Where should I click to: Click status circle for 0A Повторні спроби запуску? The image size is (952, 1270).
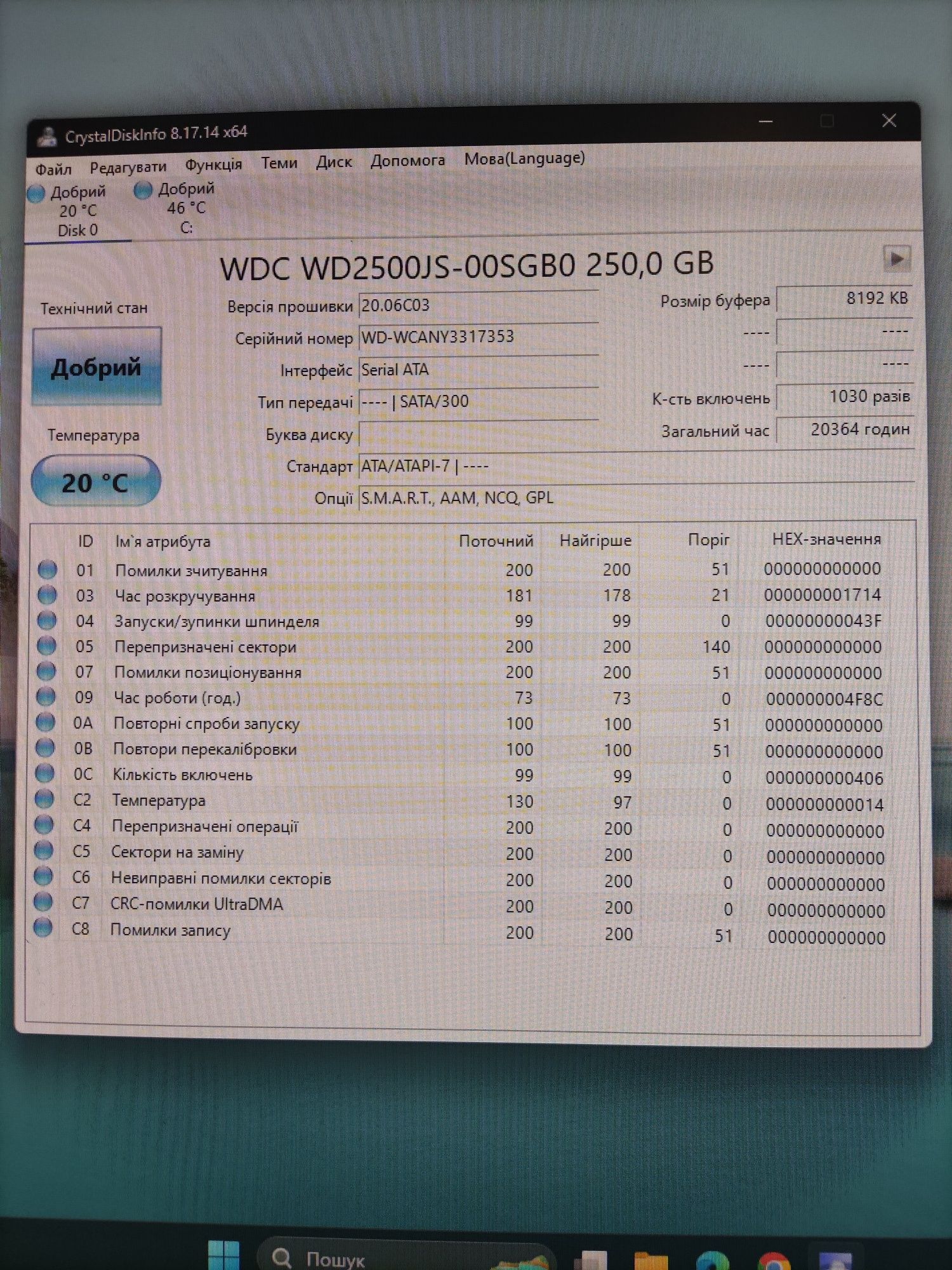pos(46,722)
